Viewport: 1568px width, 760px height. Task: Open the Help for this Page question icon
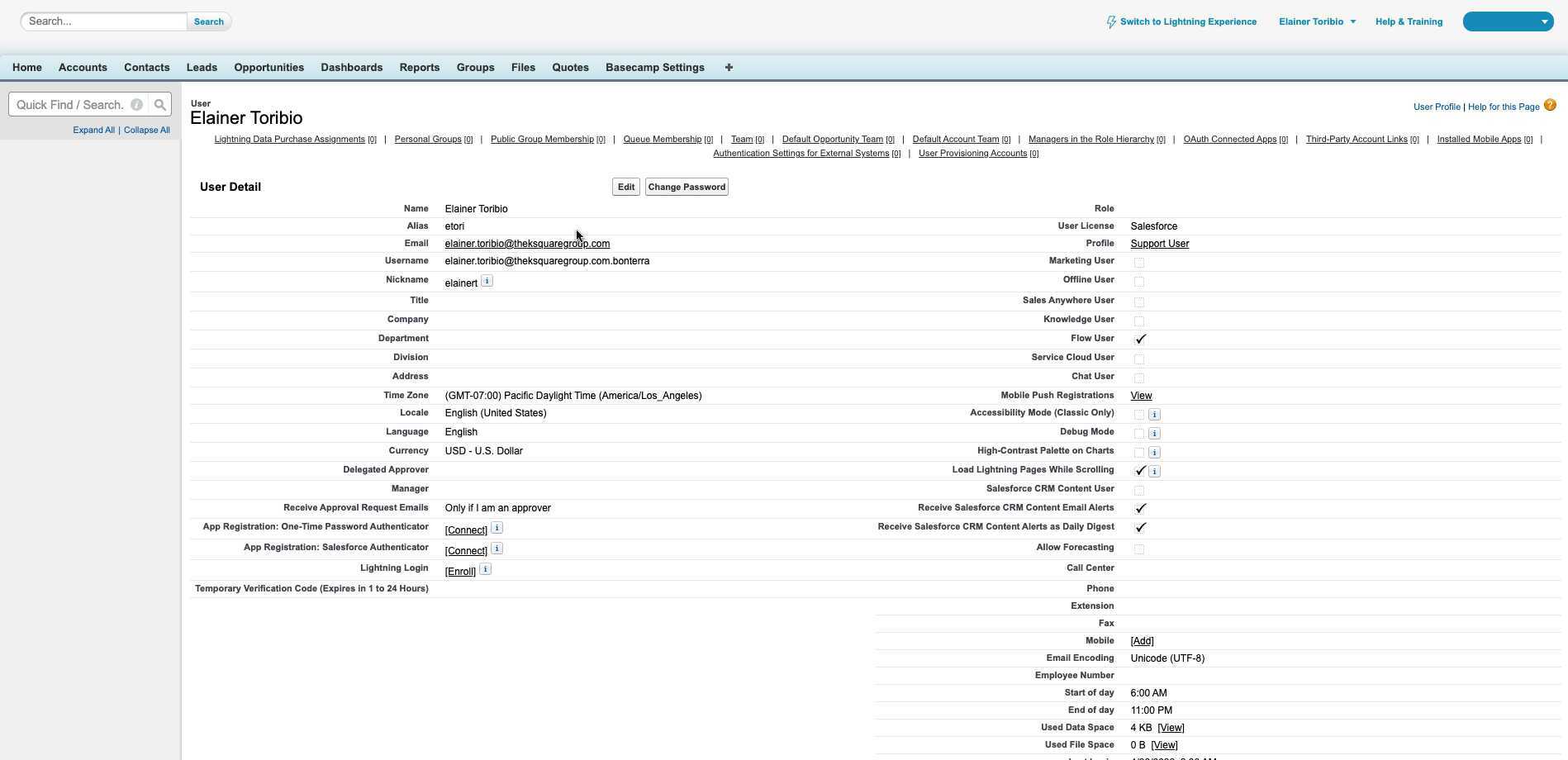(x=1550, y=105)
